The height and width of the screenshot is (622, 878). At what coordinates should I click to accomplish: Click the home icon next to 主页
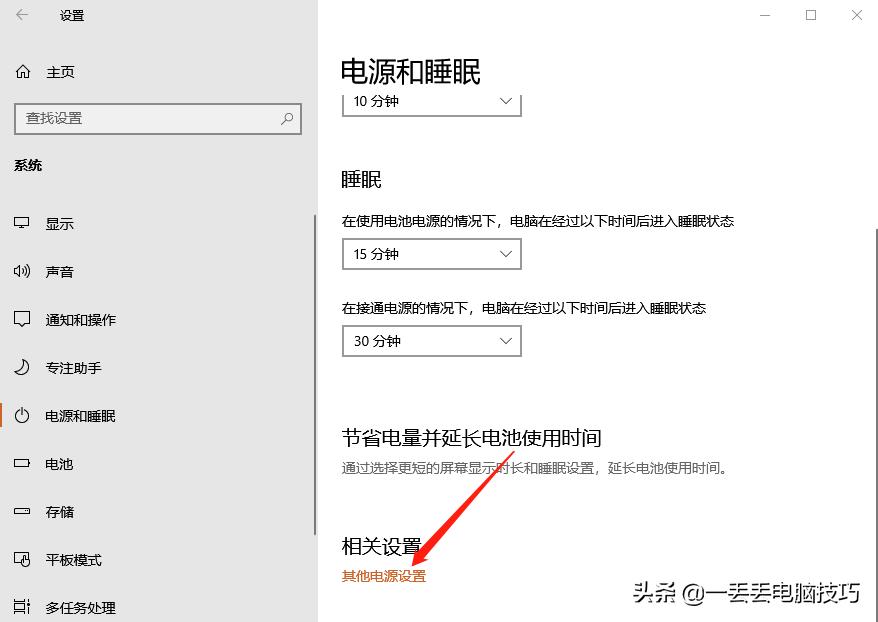click(22, 71)
